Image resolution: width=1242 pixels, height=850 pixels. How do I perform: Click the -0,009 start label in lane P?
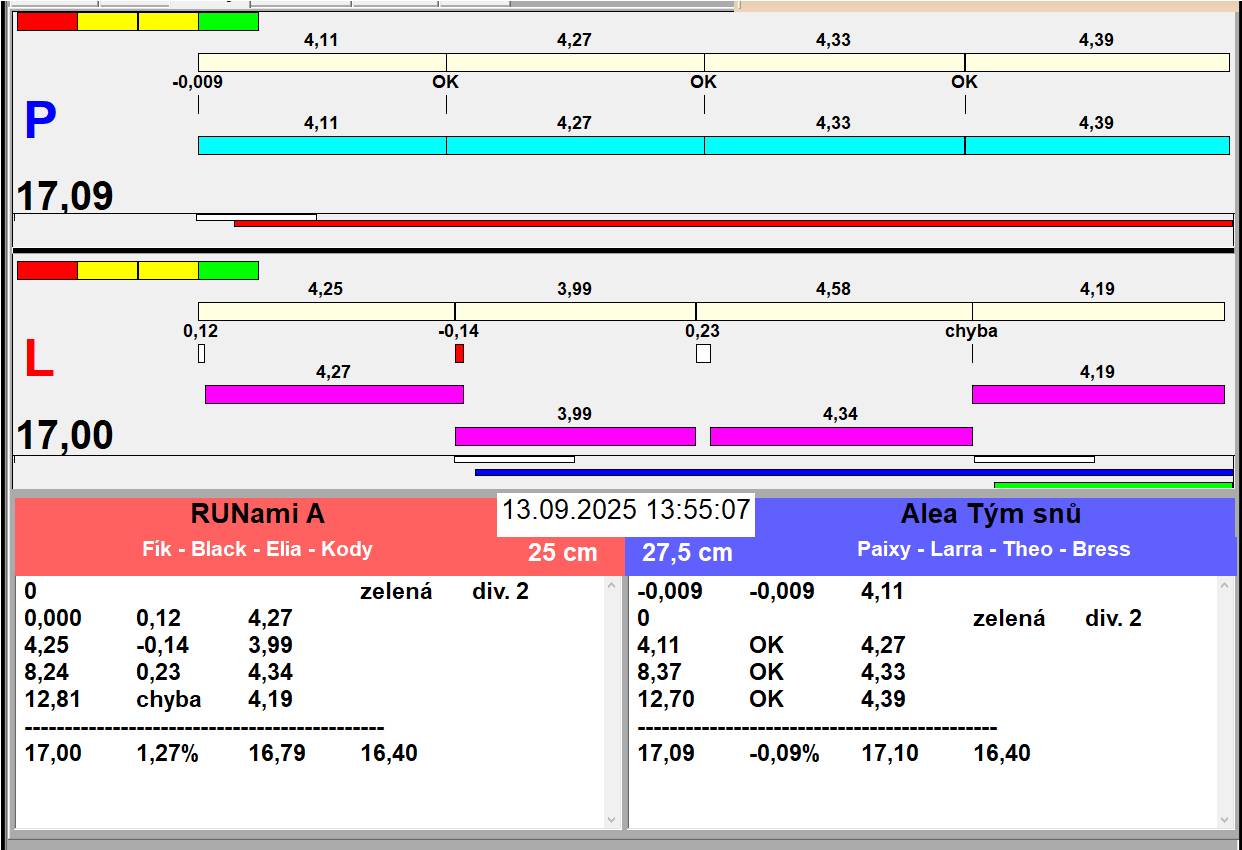(197, 82)
